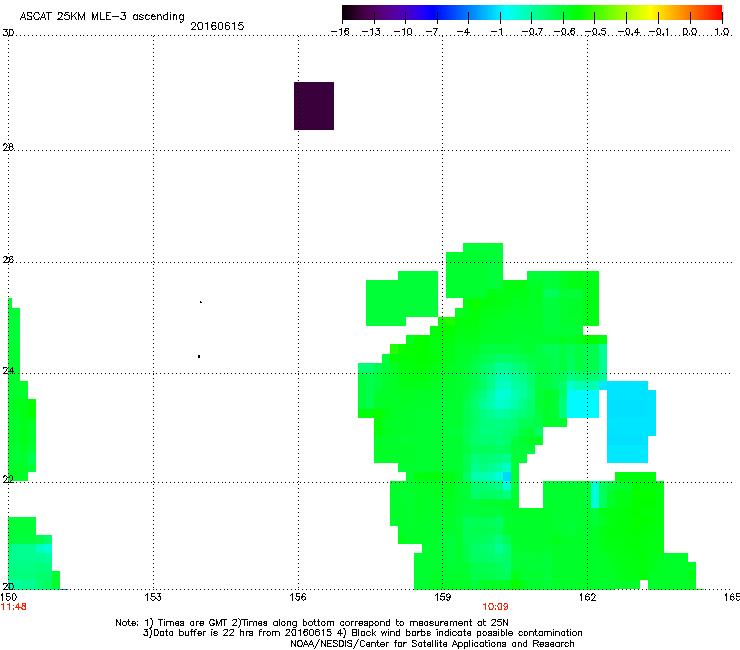The image size is (740, 650).
Task: Click the isolated cyan patch east of 162
Action: pos(631,422)
